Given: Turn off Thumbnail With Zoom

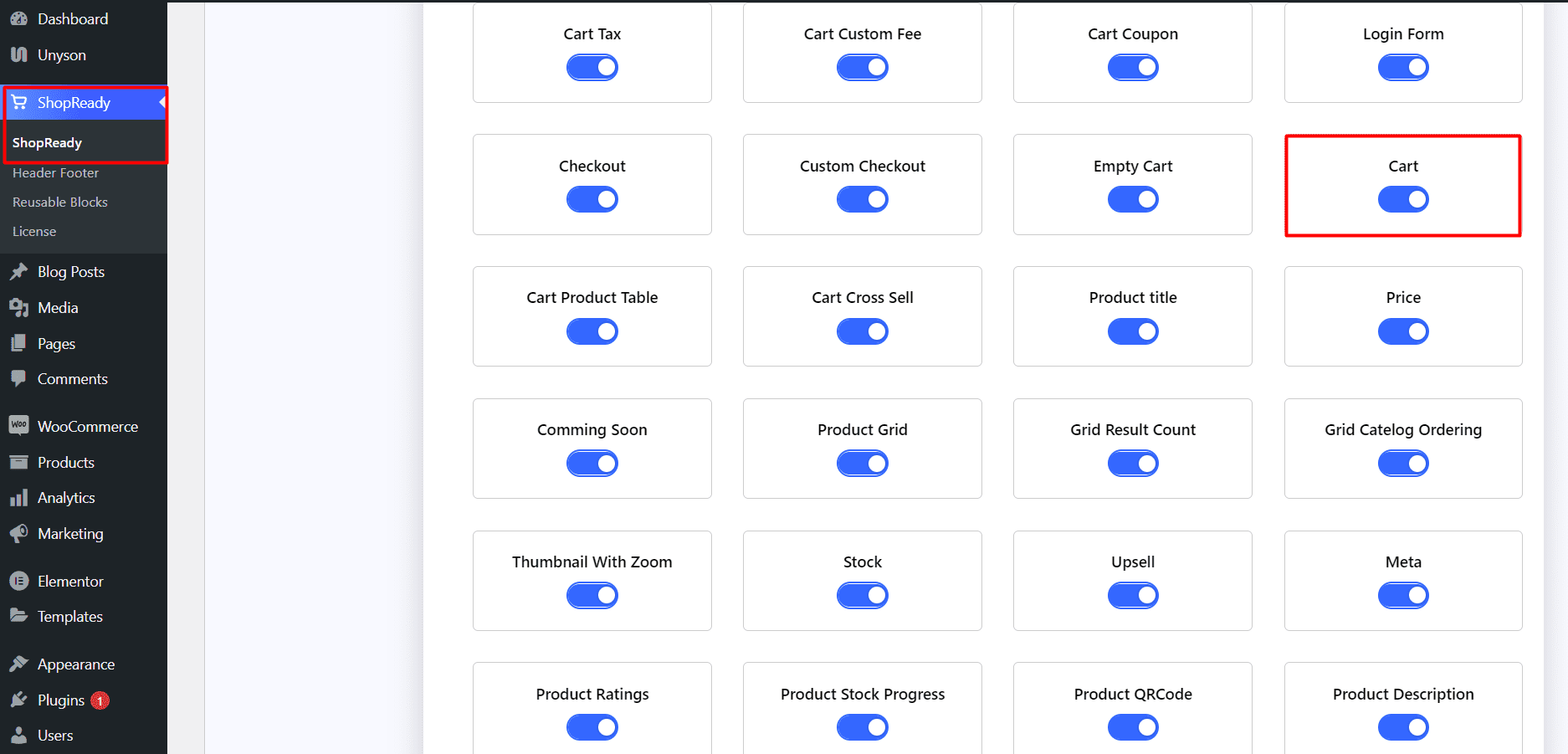Looking at the screenshot, I should tap(592, 595).
